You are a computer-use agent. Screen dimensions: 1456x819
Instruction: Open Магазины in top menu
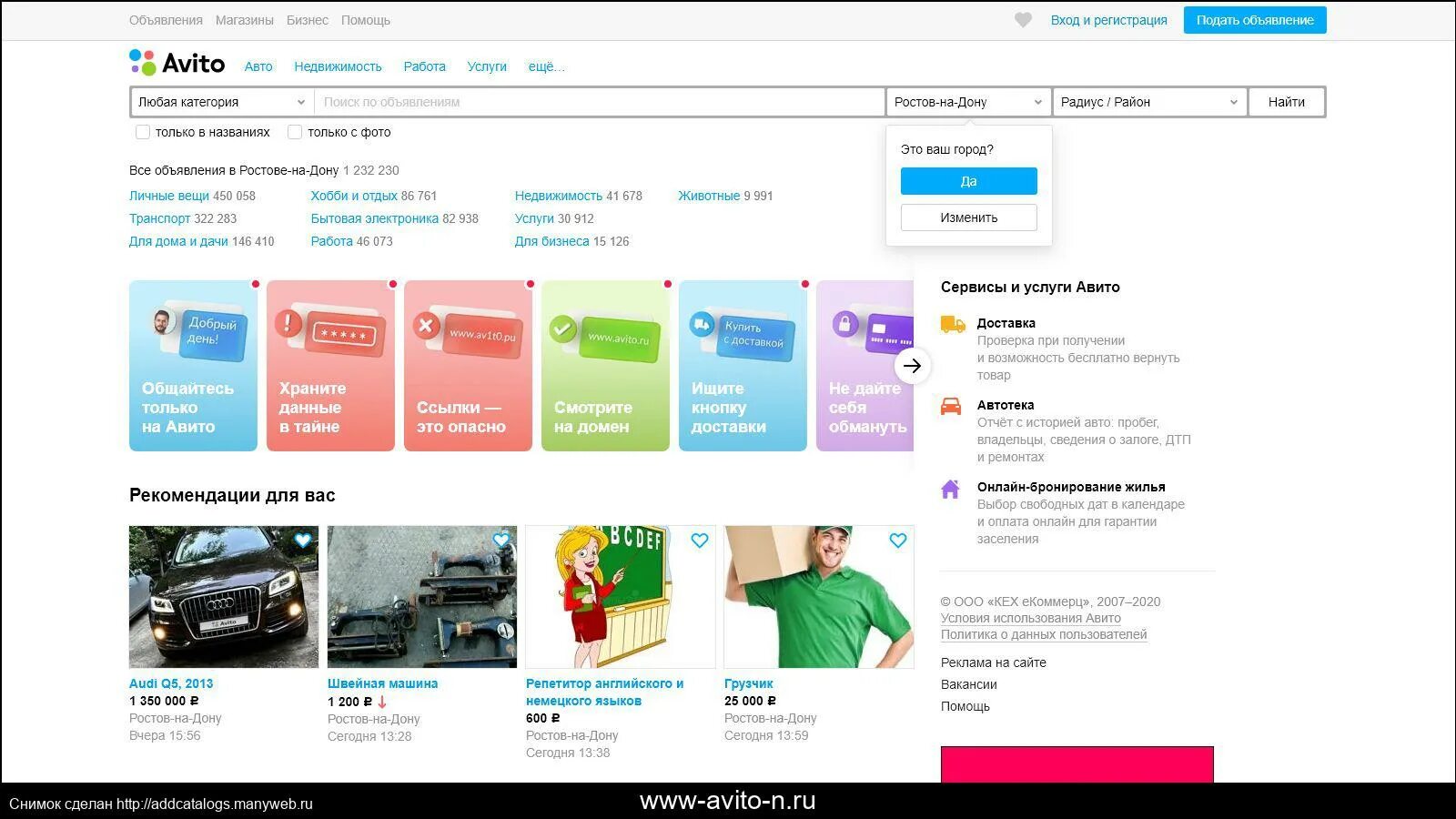pyautogui.click(x=245, y=20)
